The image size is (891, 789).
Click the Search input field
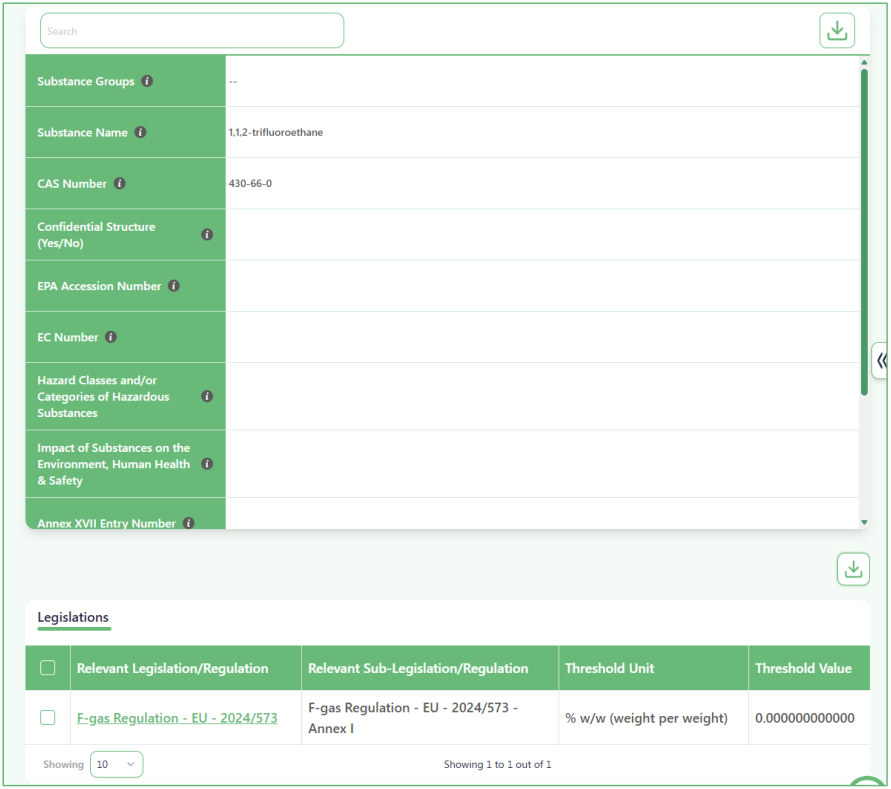191,31
